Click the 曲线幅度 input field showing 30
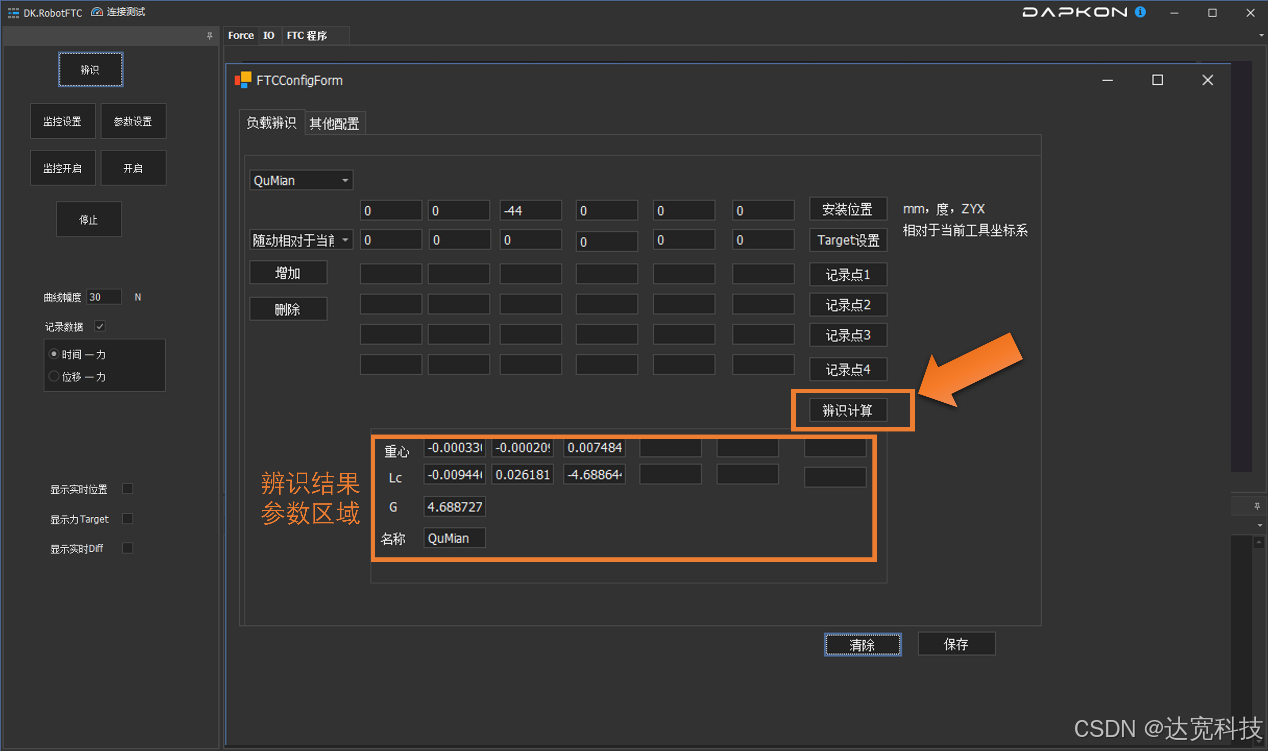The width and height of the screenshot is (1268, 751). pos(104,297)
